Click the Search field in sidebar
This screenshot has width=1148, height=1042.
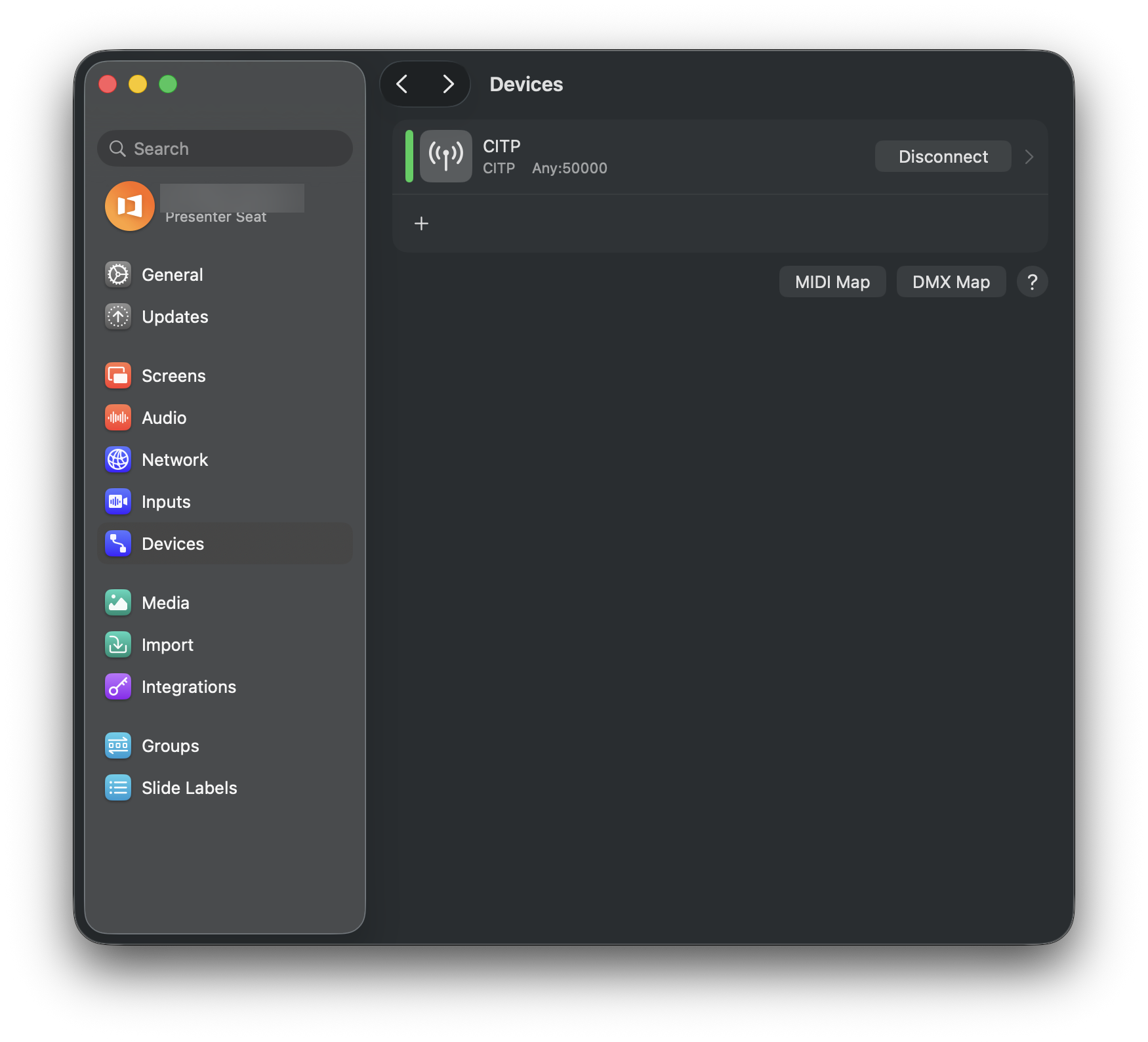[225, 148]
